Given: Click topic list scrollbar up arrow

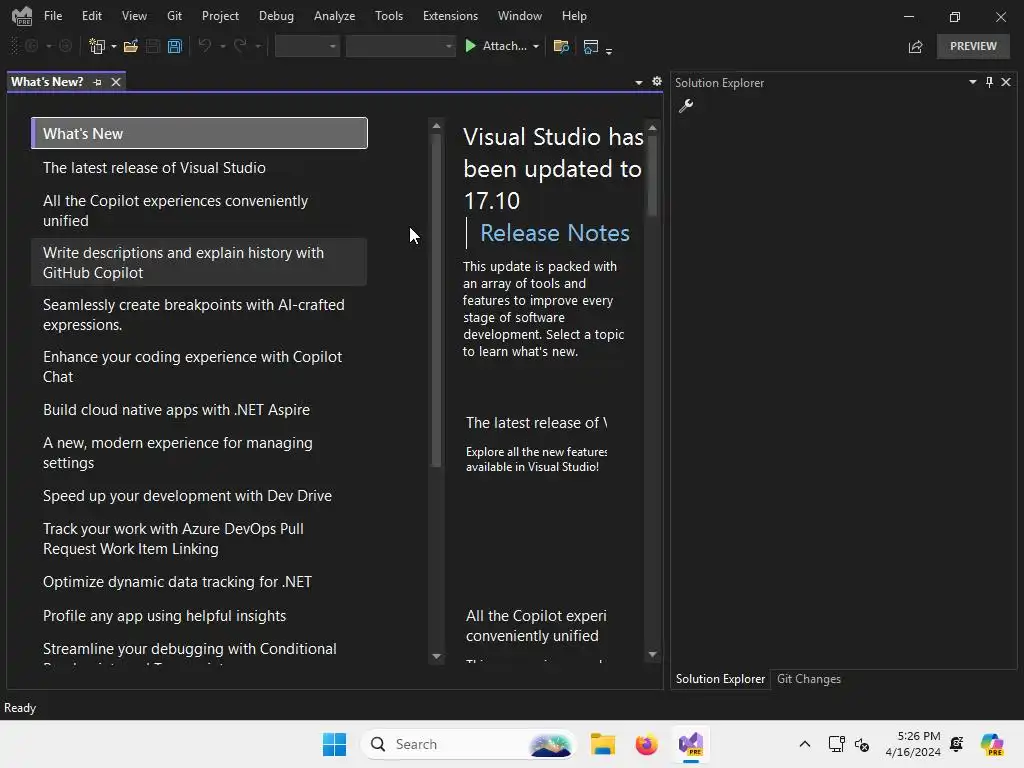Looking at the screenshot, I should pyautogui.click(x=436, y=125).
